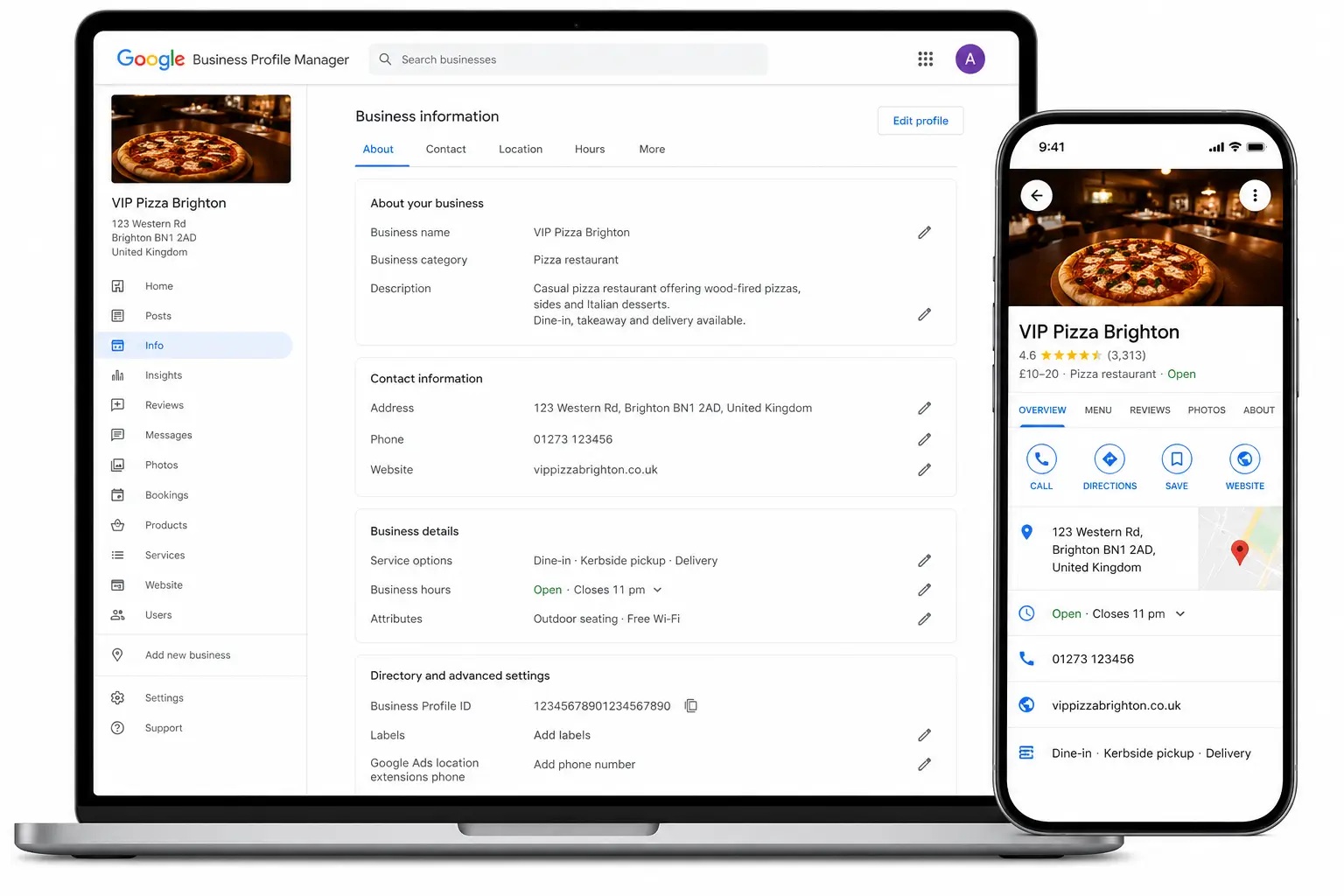
Task: Edit Labels pencil icon
Action: tap(924, 735)
